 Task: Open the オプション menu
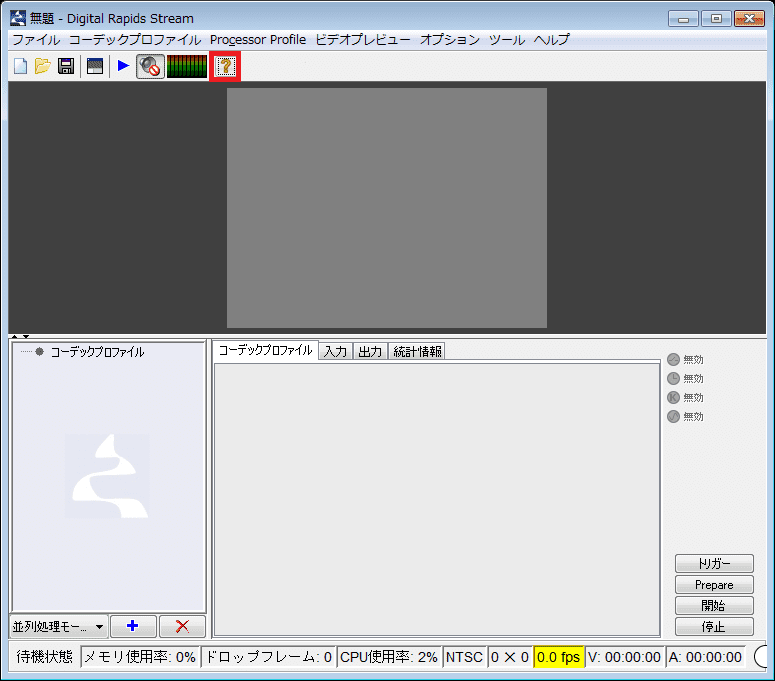(450, 40)
